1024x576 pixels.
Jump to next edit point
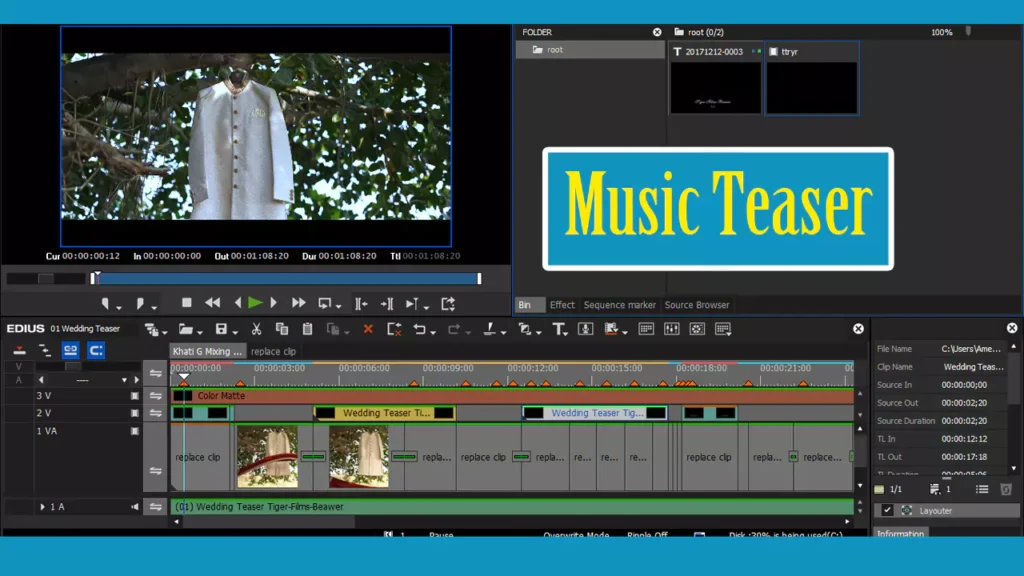387,304
